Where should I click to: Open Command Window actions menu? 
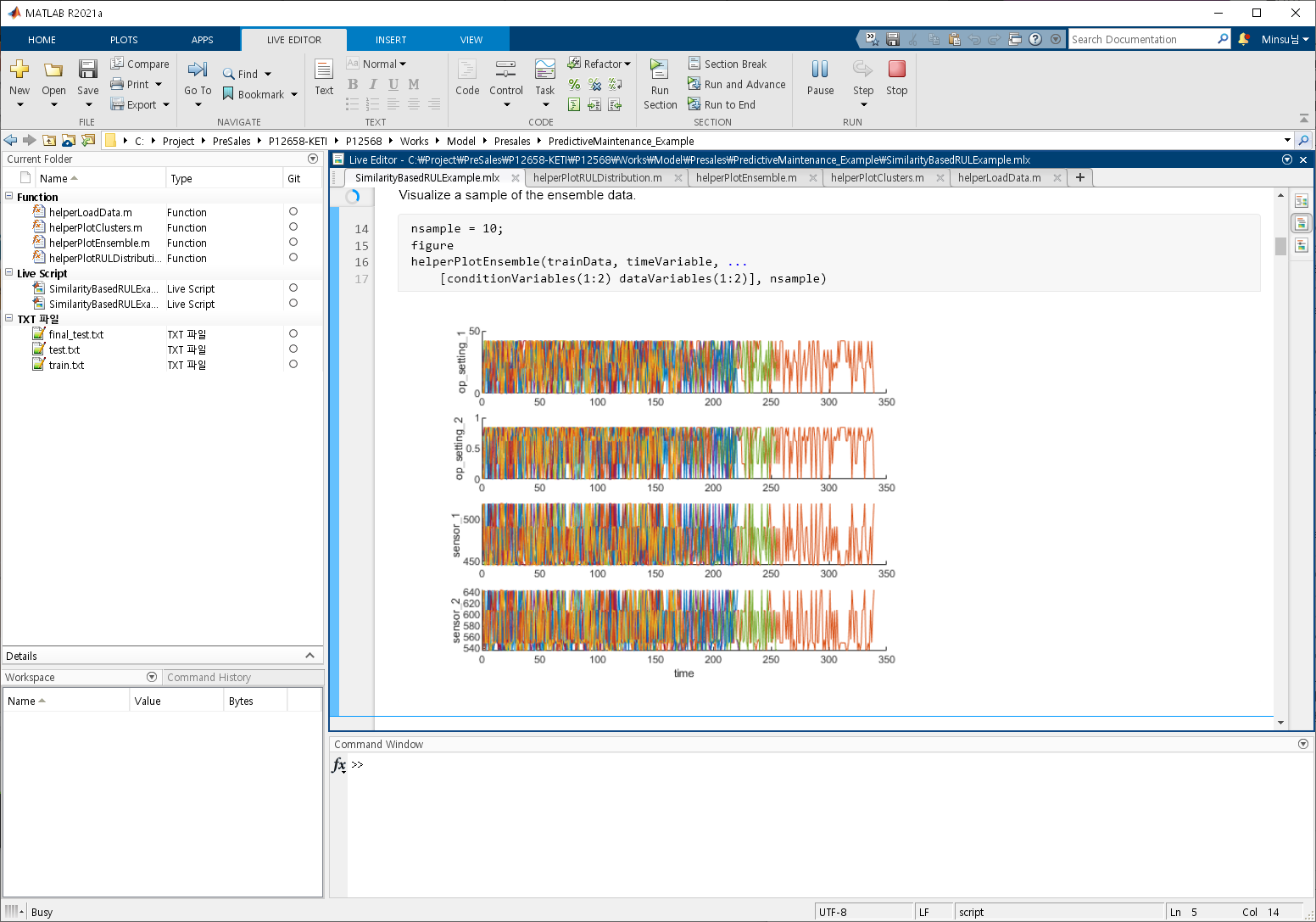(1303, 744)
